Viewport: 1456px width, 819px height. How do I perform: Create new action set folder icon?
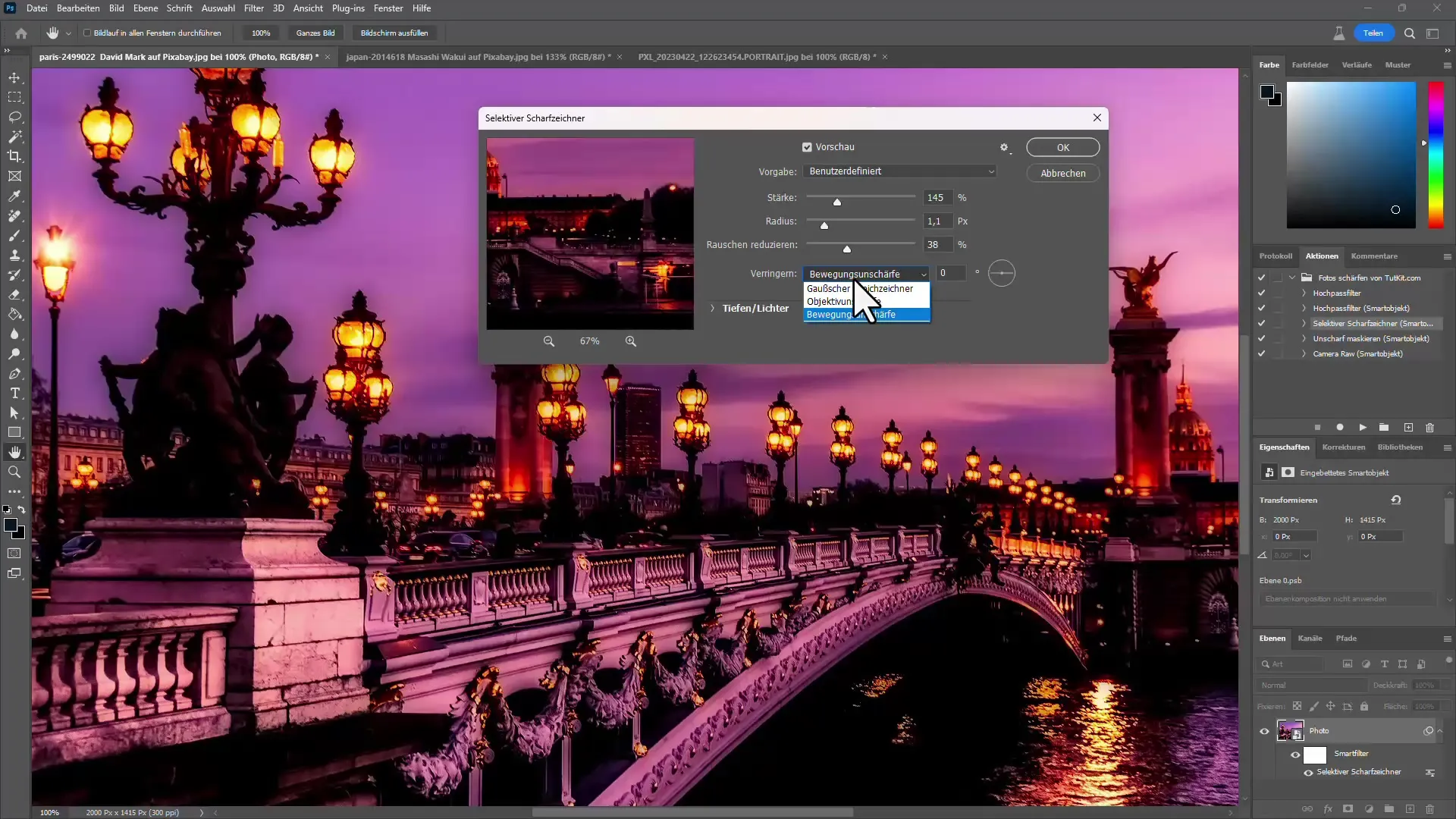pos(1384,428)
